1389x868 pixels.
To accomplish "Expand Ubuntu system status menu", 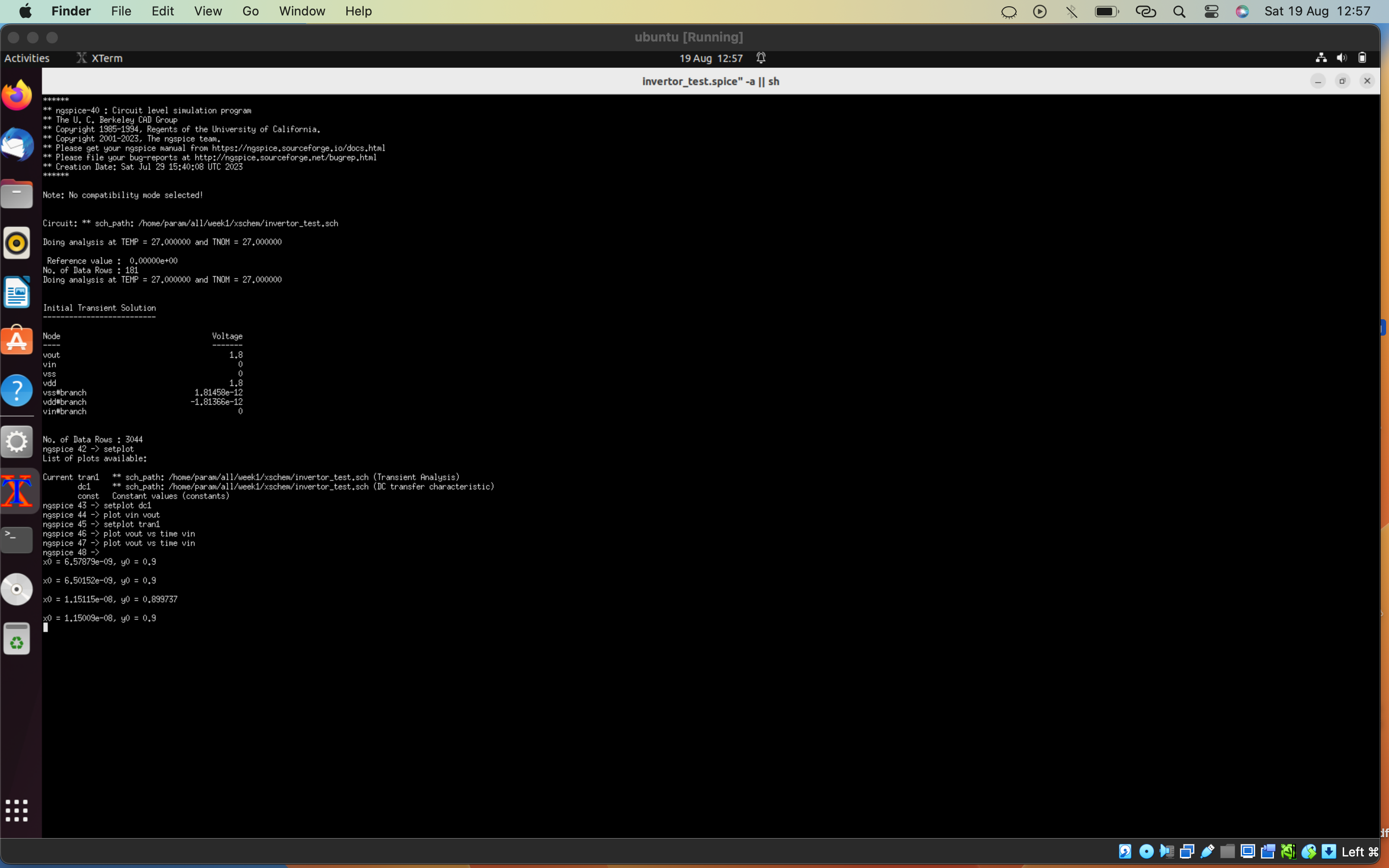I will [x=1341, y=58].
